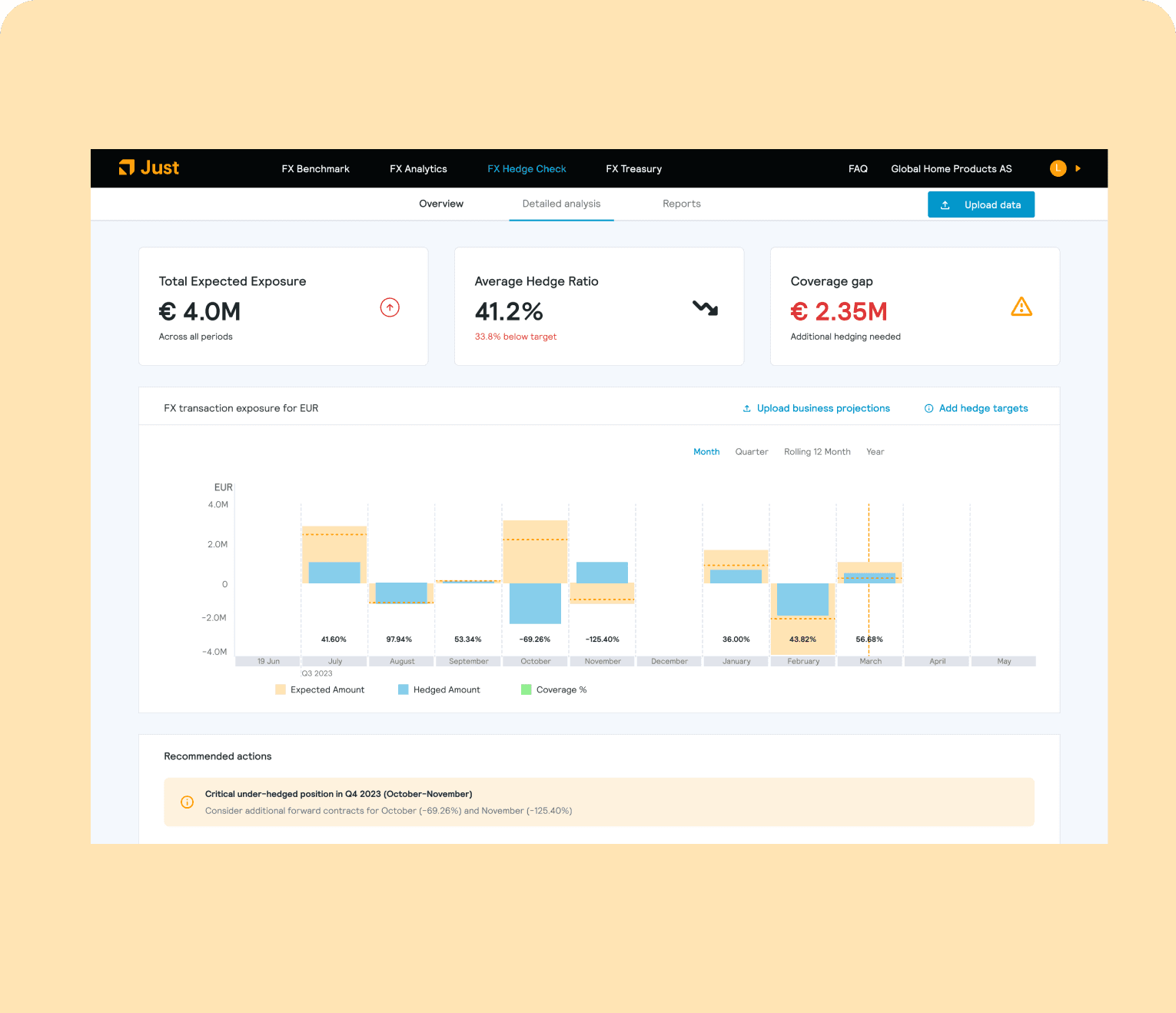This screenshot has height=1013, width=1176.
Task: Select FX Hedge Check navigation item
Action: pyautogui.click(x=527, y=168)
